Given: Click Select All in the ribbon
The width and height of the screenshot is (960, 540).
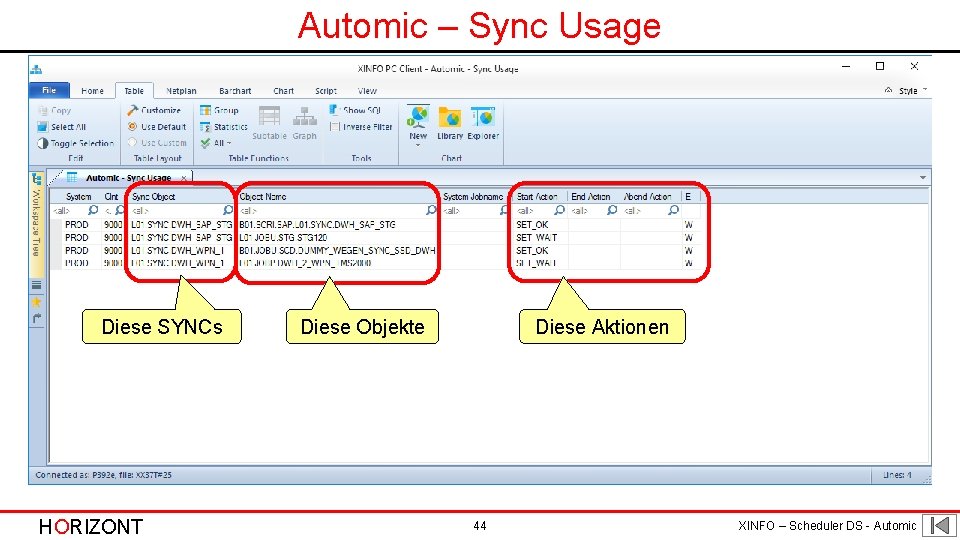Looking at the screenshot, I should 62,127.
